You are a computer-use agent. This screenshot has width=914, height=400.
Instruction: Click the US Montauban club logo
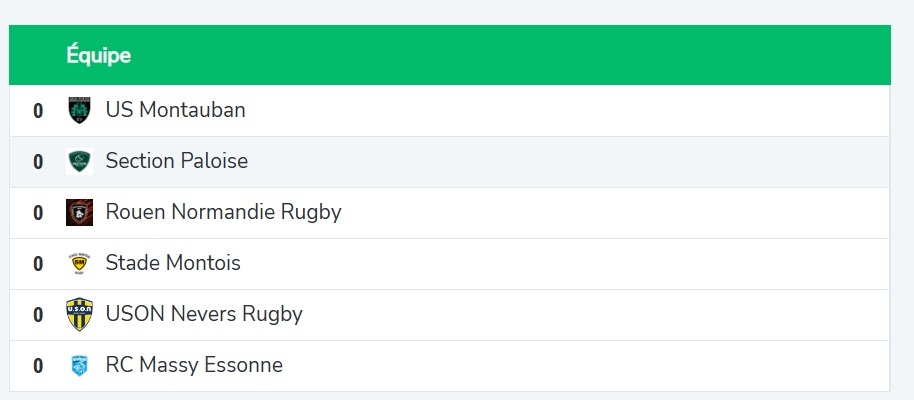point(79,110)
